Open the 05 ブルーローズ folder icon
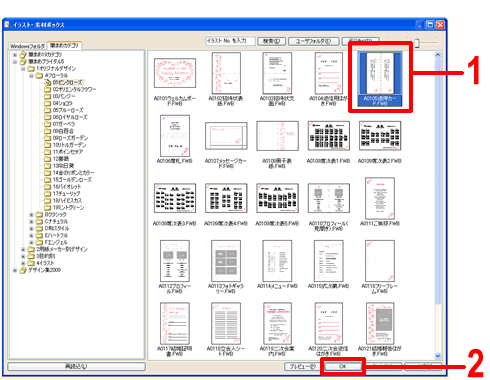The image size is (490, 380). tap(48, 110)
